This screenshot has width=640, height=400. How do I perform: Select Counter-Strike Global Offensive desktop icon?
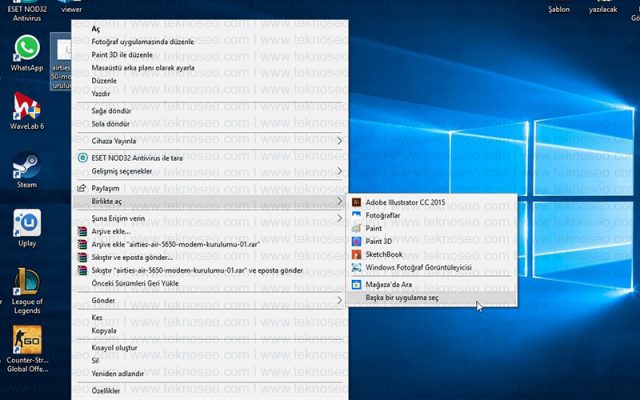(x=27, y=349)
